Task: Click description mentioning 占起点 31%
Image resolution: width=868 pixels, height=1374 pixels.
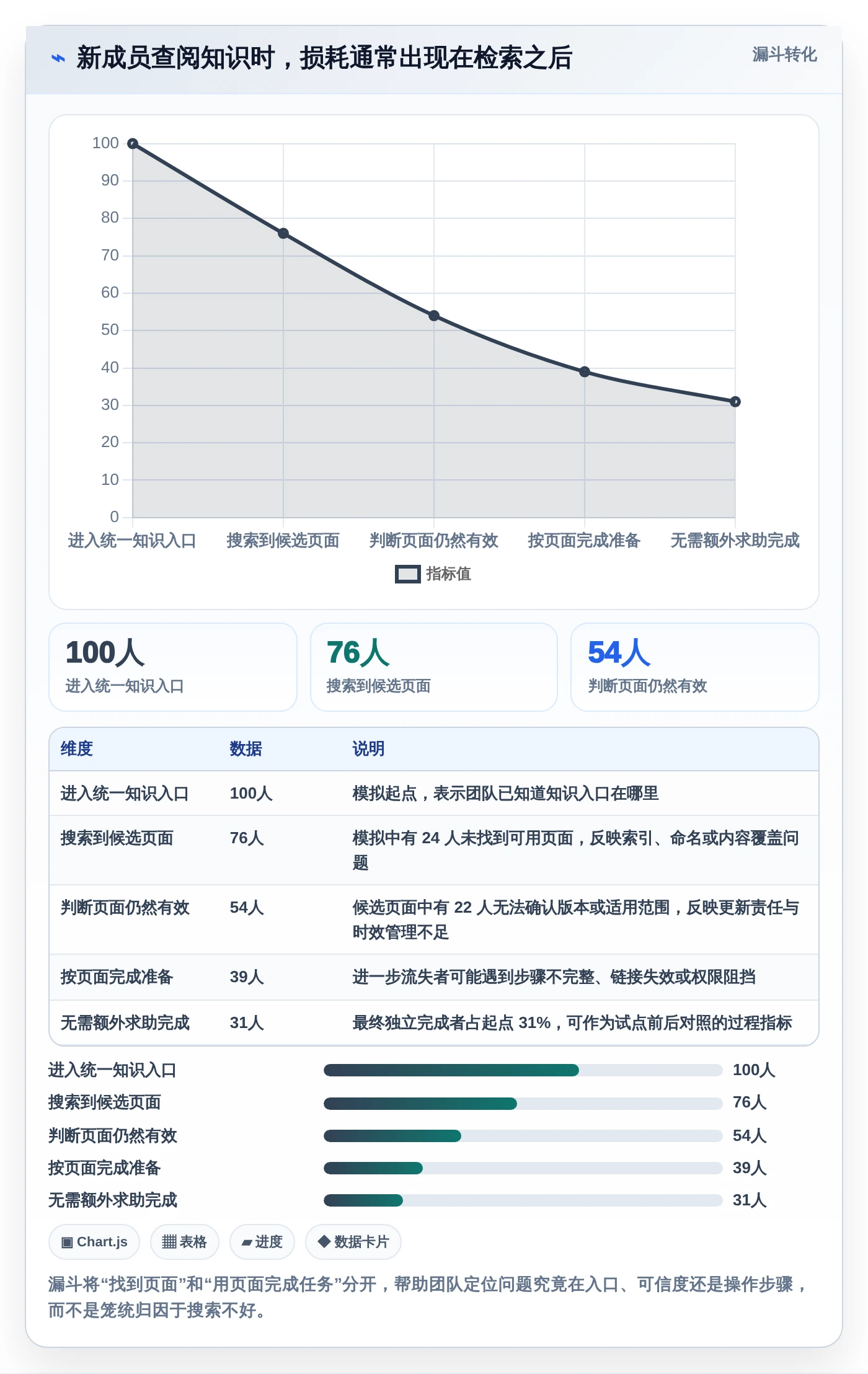Action: (572, 1023)
